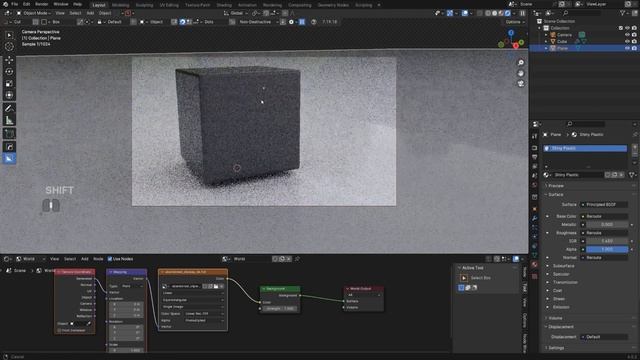Click the blue Z axis on navigation gizmo
The image size is (640, 360).
click(511, 33)
